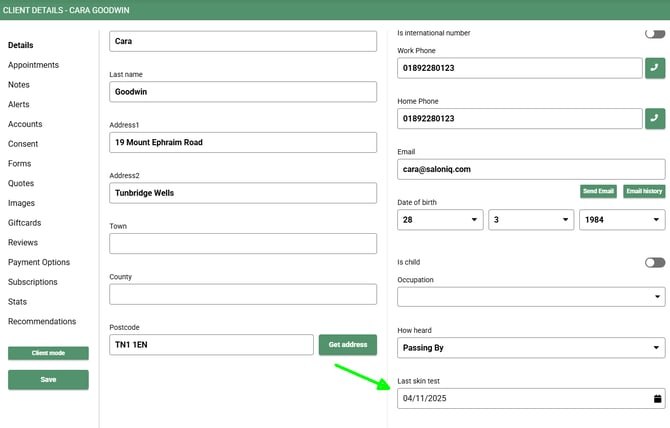Open Email history
The height and width of the screenshot is (428, 670).
[644, 191]
